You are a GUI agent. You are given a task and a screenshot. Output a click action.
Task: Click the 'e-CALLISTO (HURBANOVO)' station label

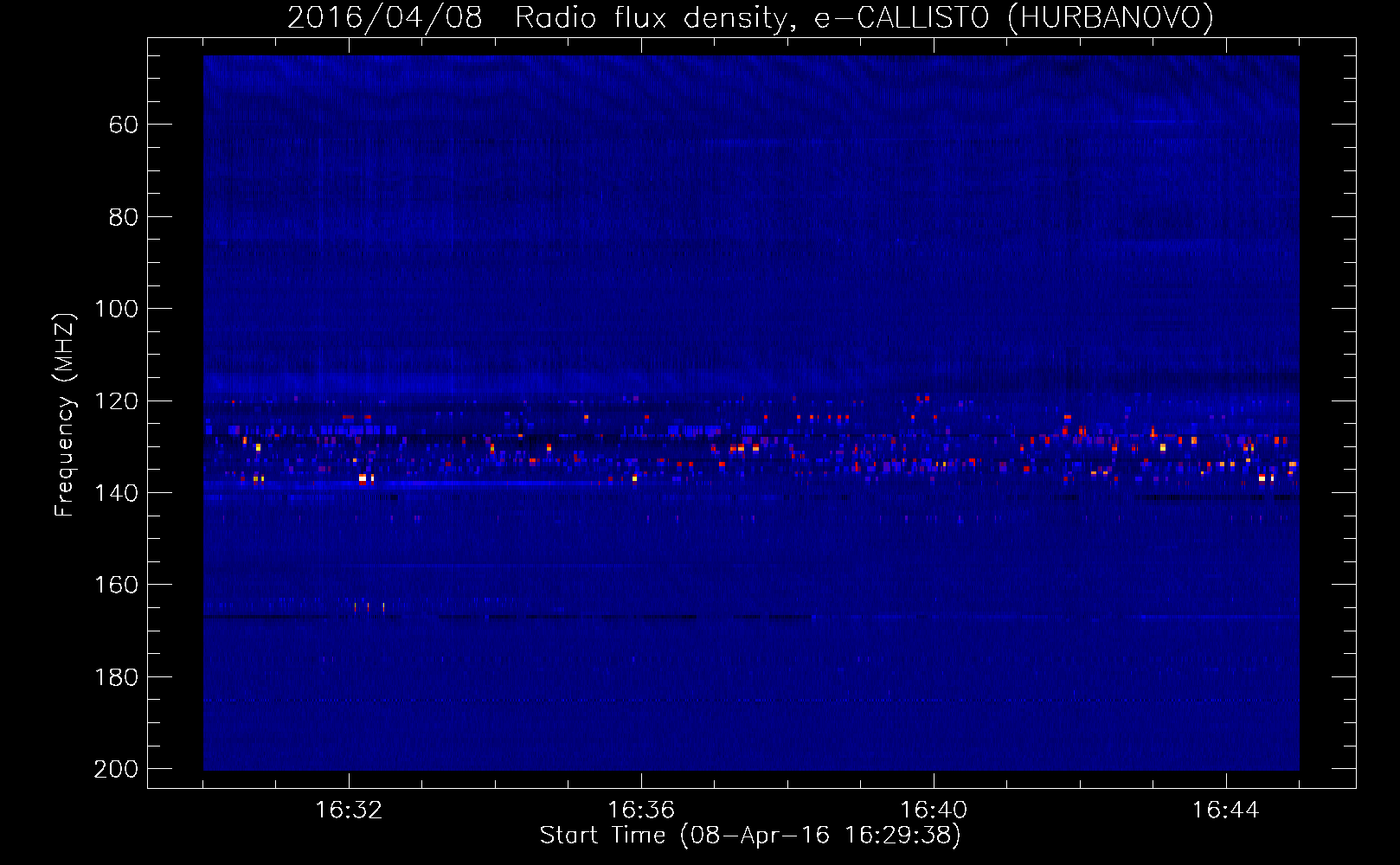1014,18
